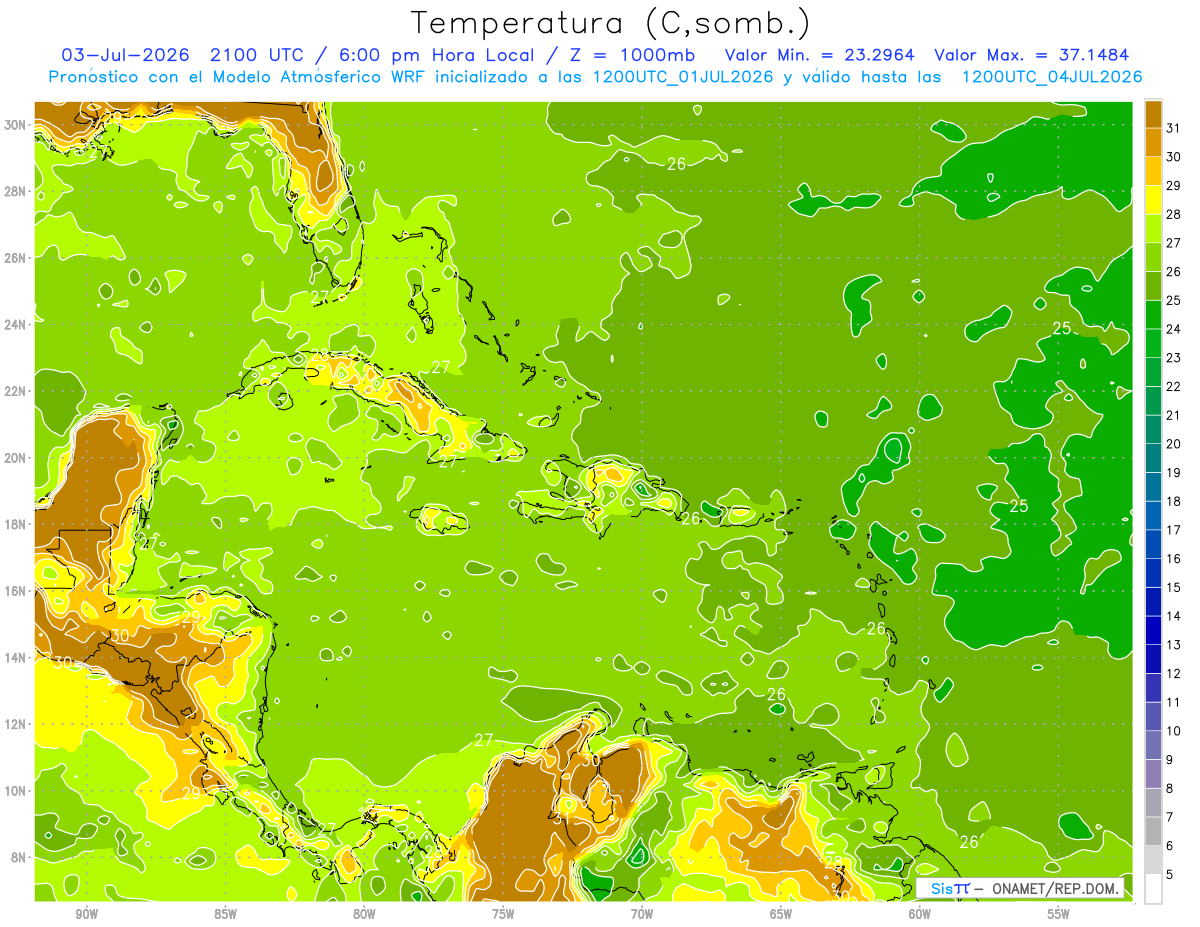1200x927 pixels.
Task: Click color scale number 7
Action: [x=1170, y=817]
